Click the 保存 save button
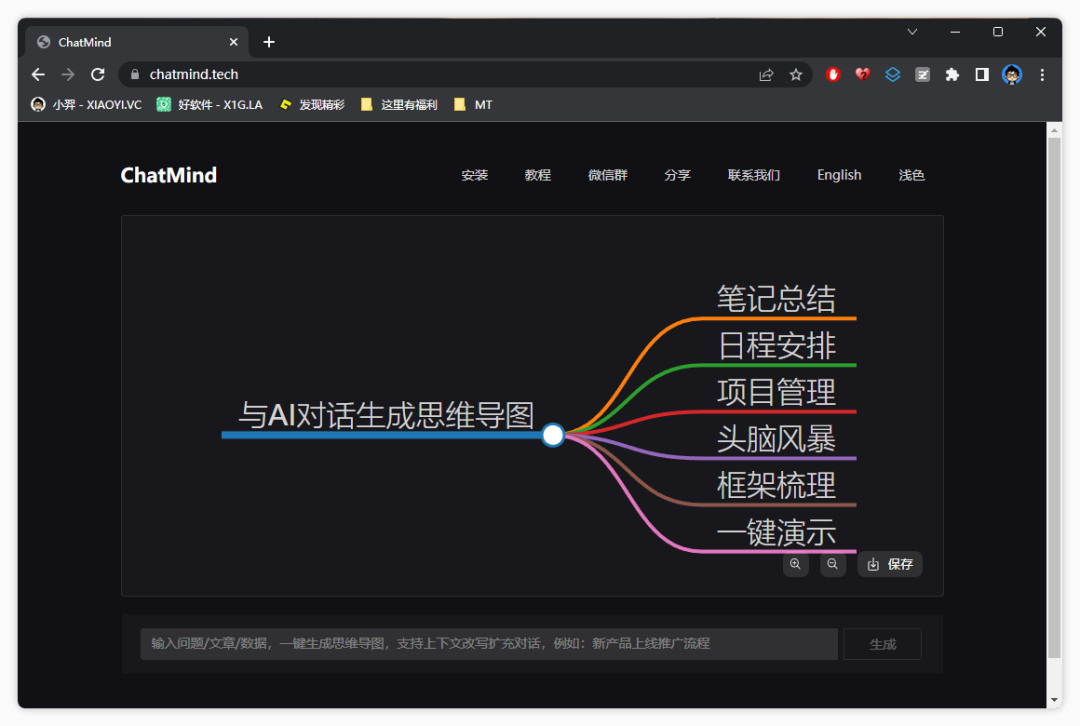The image size is (1080, 726). [889, 564]
